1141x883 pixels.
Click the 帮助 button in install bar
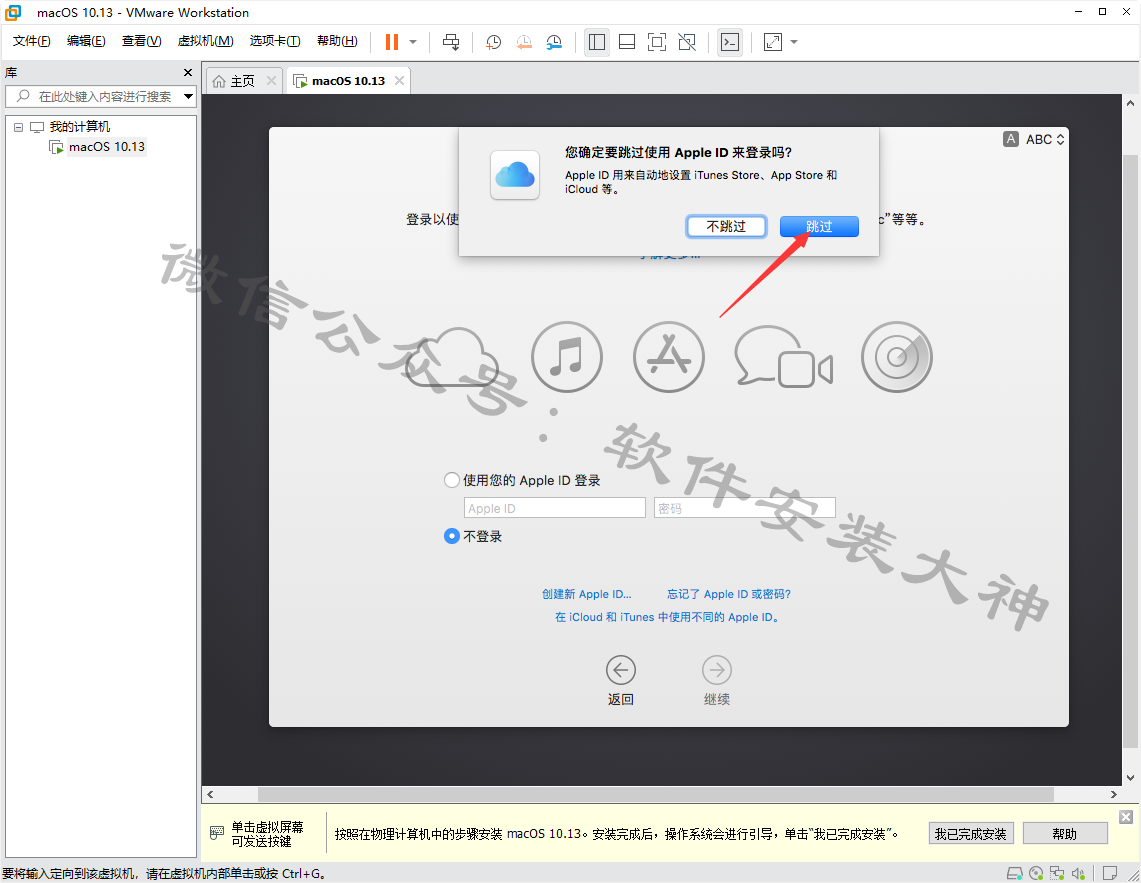1065,833
